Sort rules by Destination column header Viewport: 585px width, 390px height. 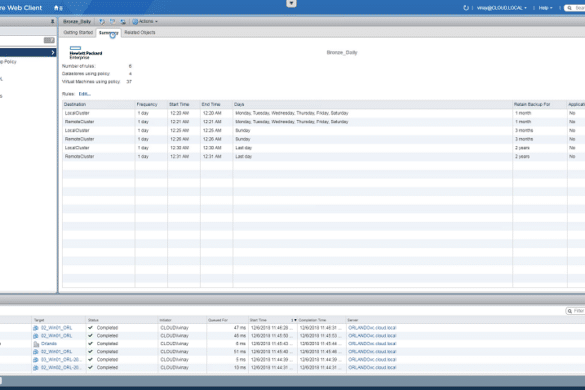(x=98, y=104)
